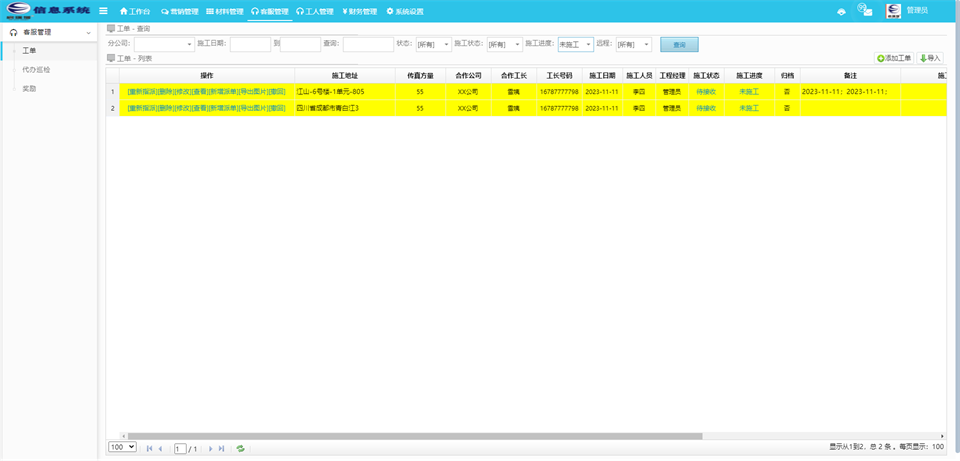Click the 管理员 user avatar
Image resolution: width=960 pixels, height=461 pixels.
click(x=893, y=11)
